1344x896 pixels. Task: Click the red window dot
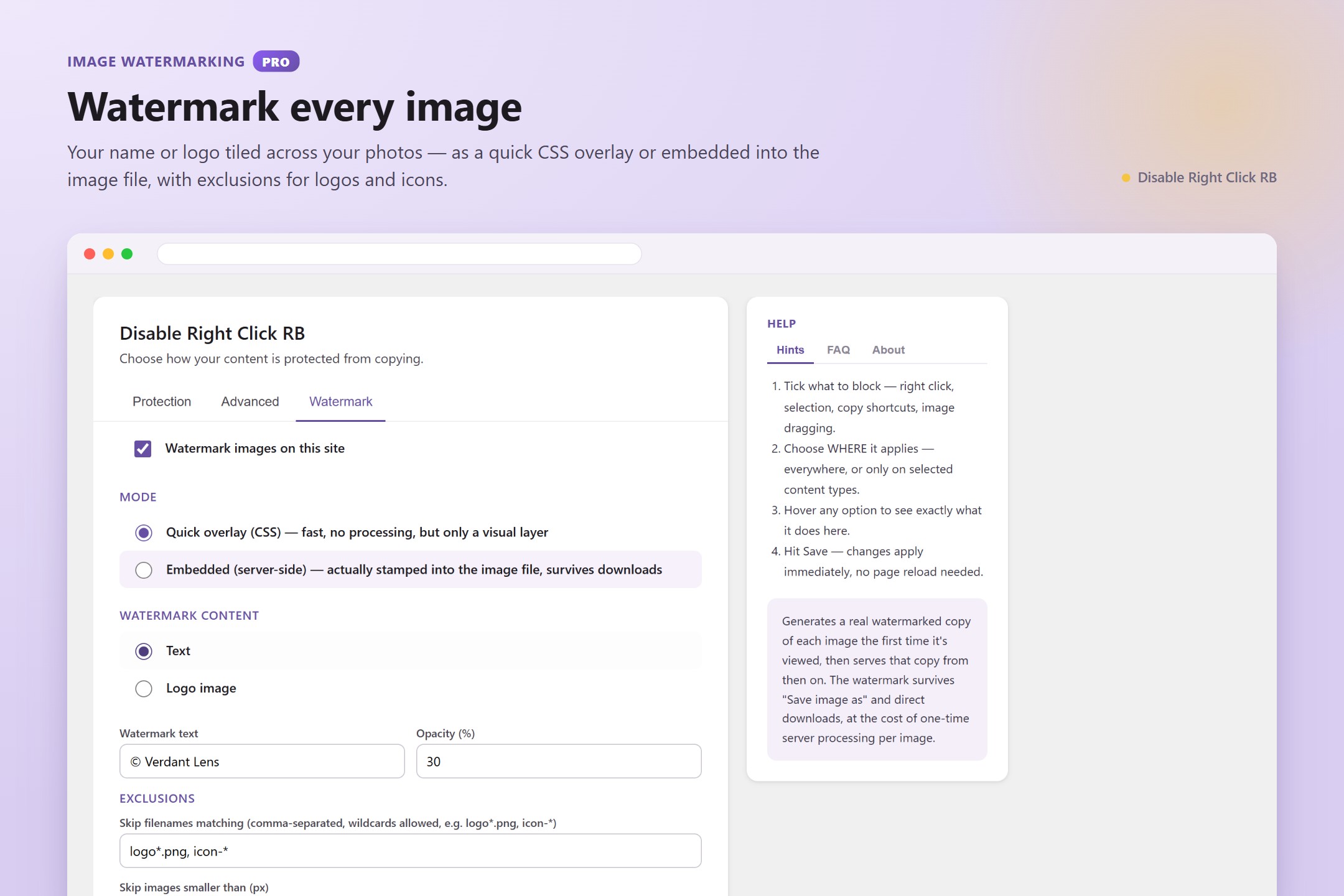90,254
